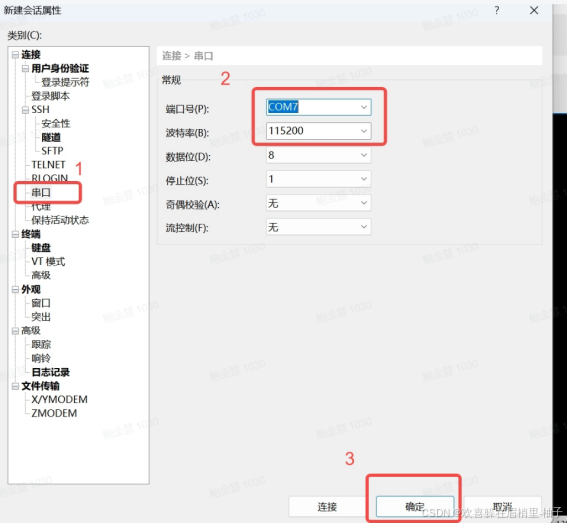Open the 数据位 dropdown
567x524 pixels.
tap(364, 155)
